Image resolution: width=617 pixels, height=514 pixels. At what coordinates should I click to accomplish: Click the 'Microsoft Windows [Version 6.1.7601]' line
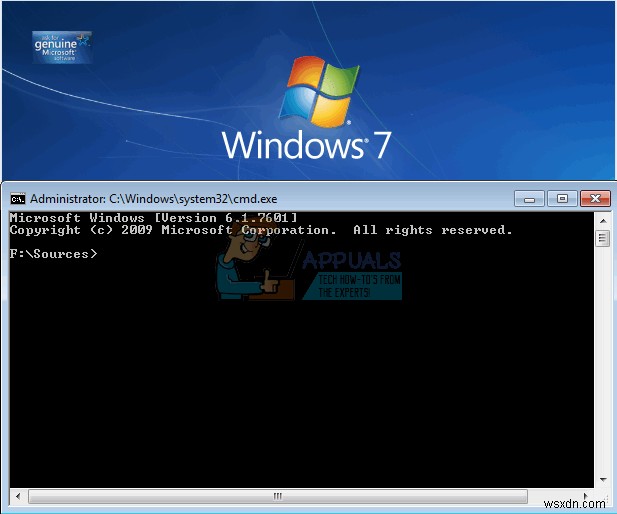pyautogui.click(x=153, y=218)
